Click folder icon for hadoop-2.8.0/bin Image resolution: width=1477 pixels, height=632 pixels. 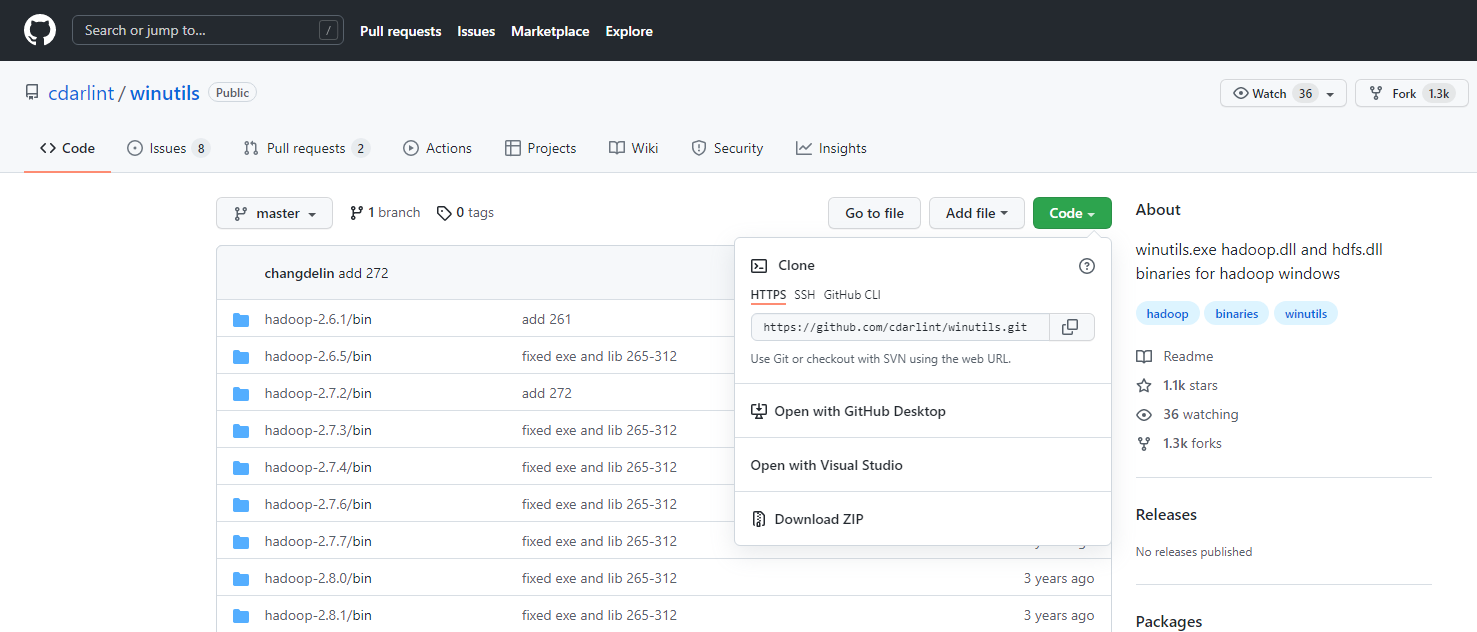pyautogui.click(x=241, y=579)
